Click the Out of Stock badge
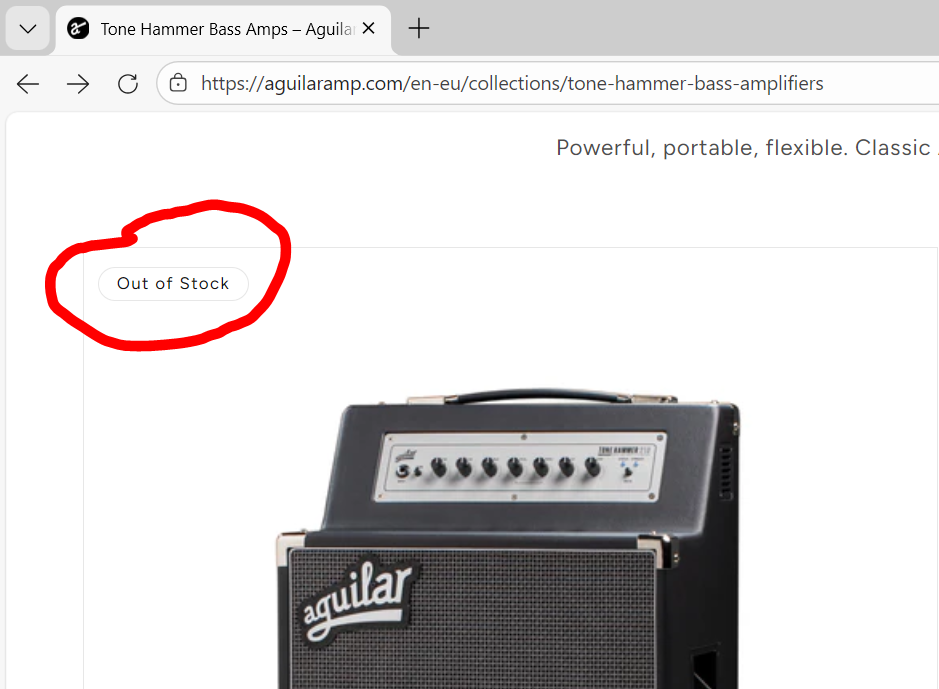Screen dimensions: 939x689 [173, 284]
